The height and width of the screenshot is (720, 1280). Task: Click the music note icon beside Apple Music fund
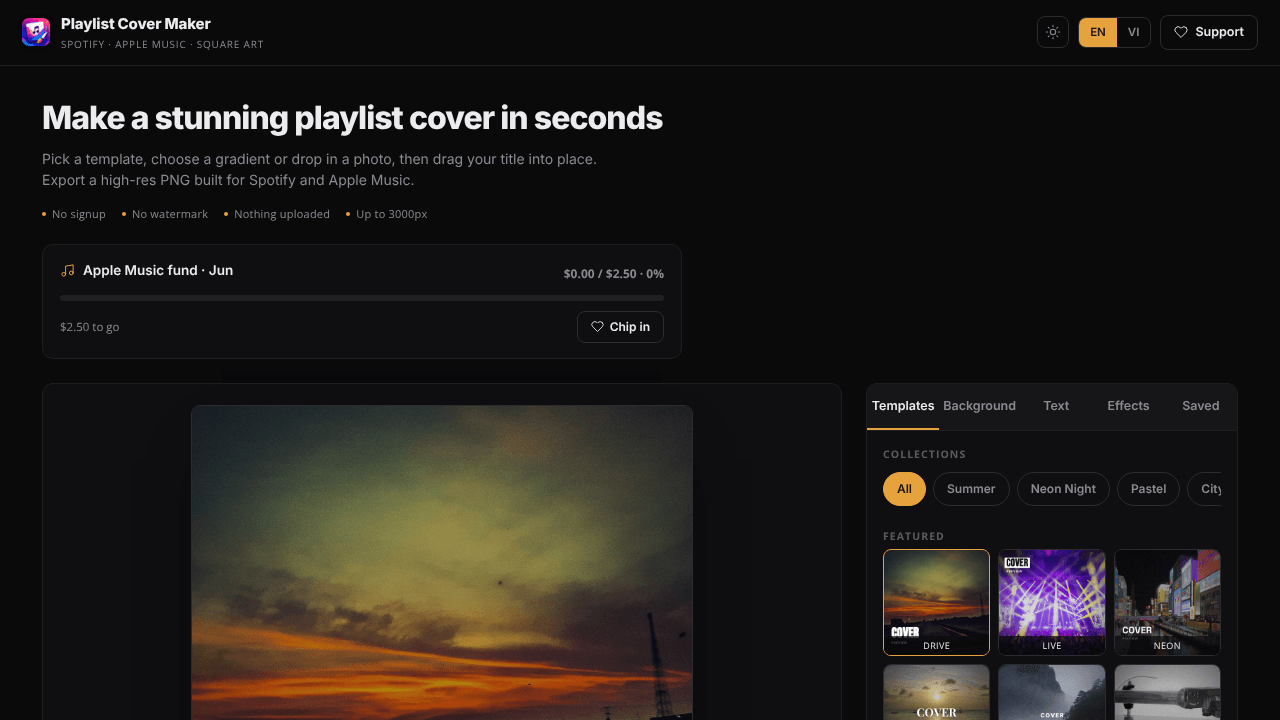(x=68, y=270)
